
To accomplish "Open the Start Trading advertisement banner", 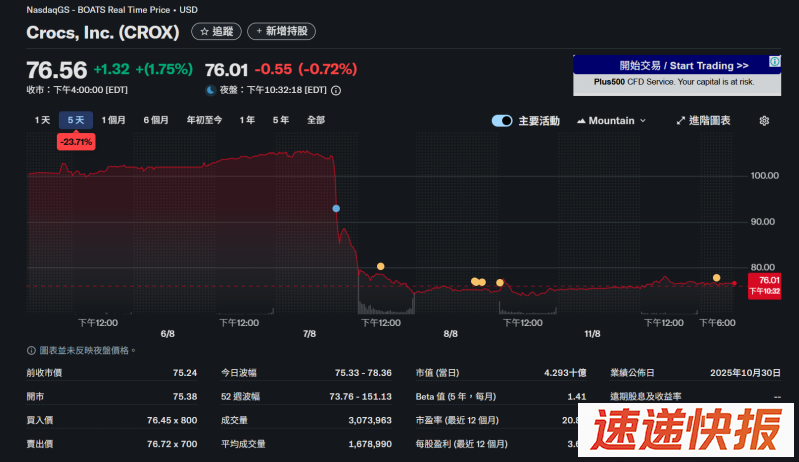I will (677, 75).
